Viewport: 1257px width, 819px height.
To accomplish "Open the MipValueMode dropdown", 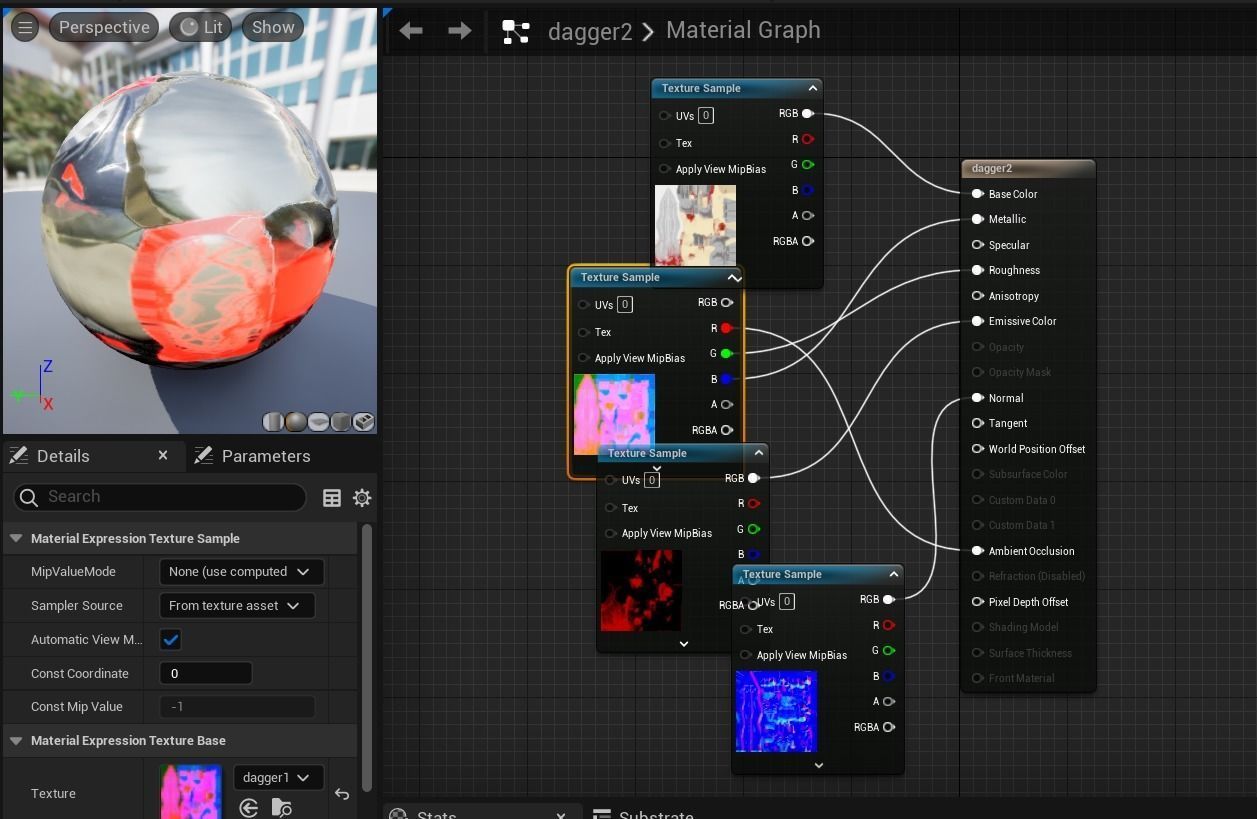I will (241, 572).
